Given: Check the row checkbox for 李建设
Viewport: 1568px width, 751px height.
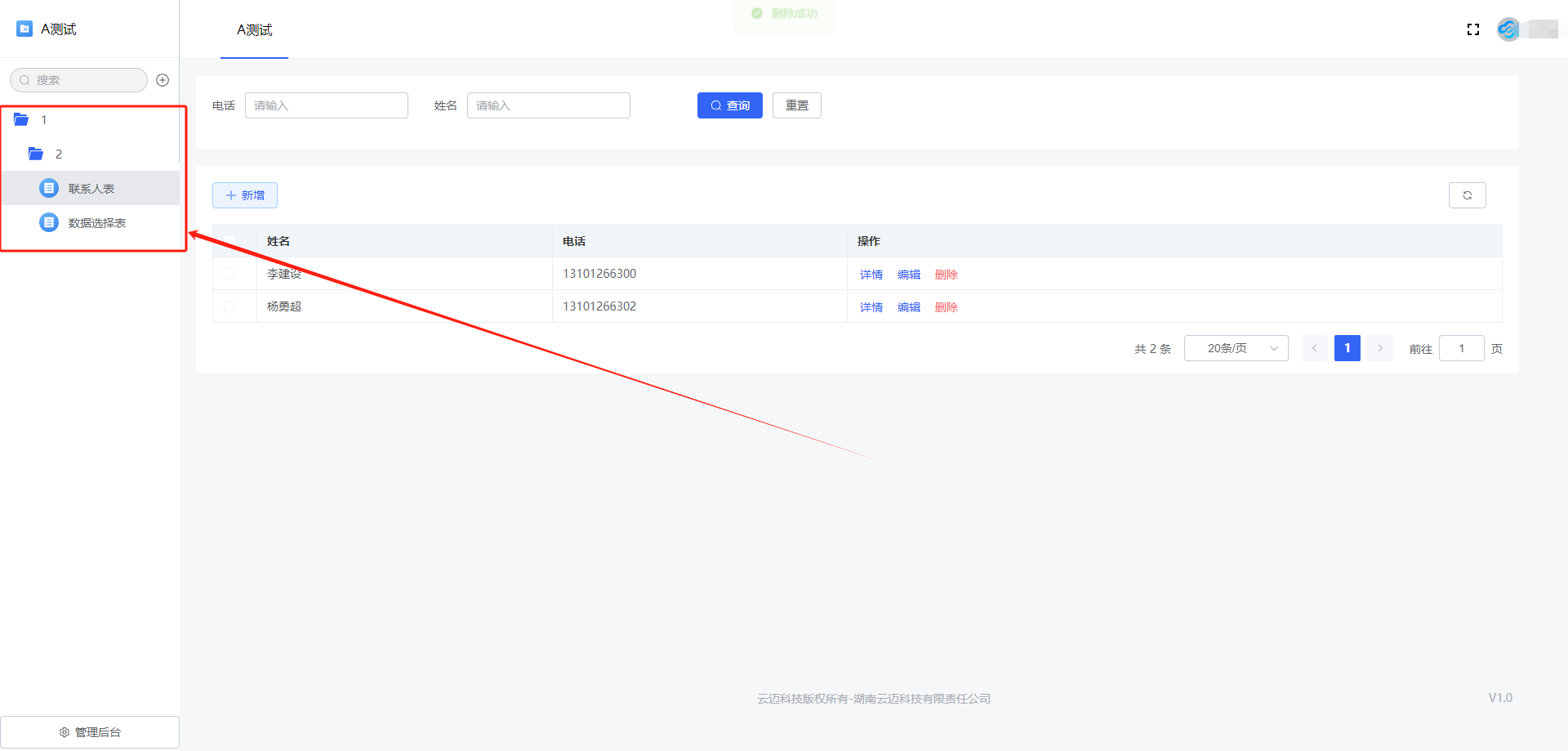Looking at the screenshot, I should click(229, 274).
